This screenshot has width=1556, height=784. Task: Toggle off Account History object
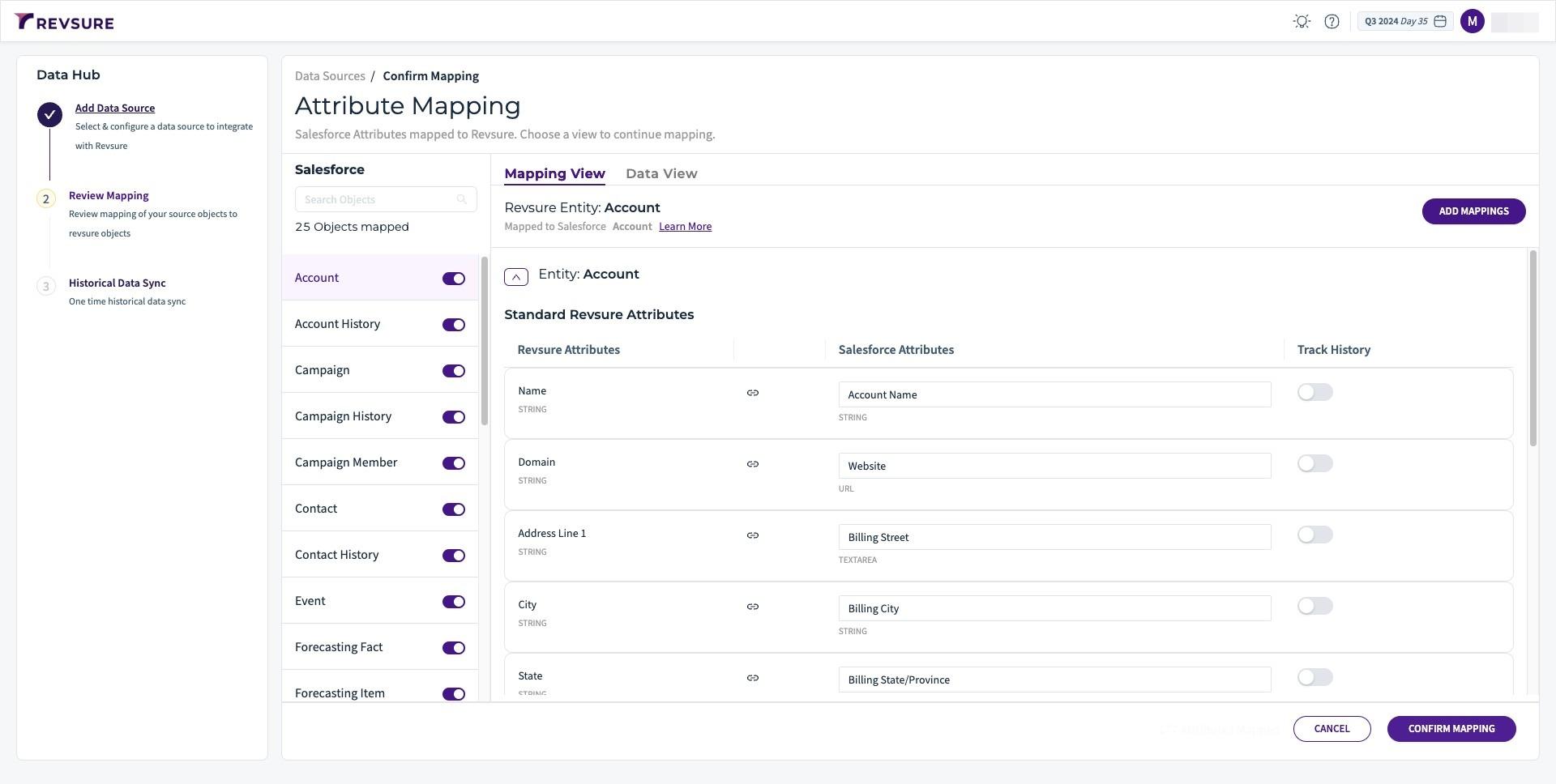tap(454, 325)
